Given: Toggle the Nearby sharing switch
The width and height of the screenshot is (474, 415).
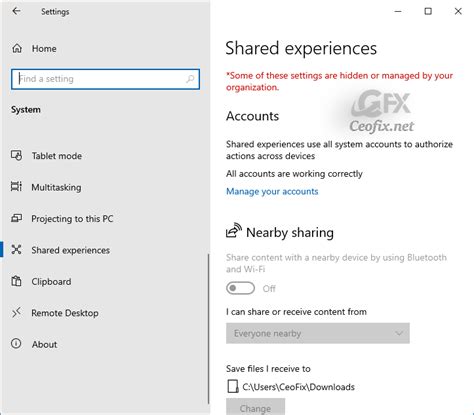Looking at the screenshot, I should [x=240, y=288].
